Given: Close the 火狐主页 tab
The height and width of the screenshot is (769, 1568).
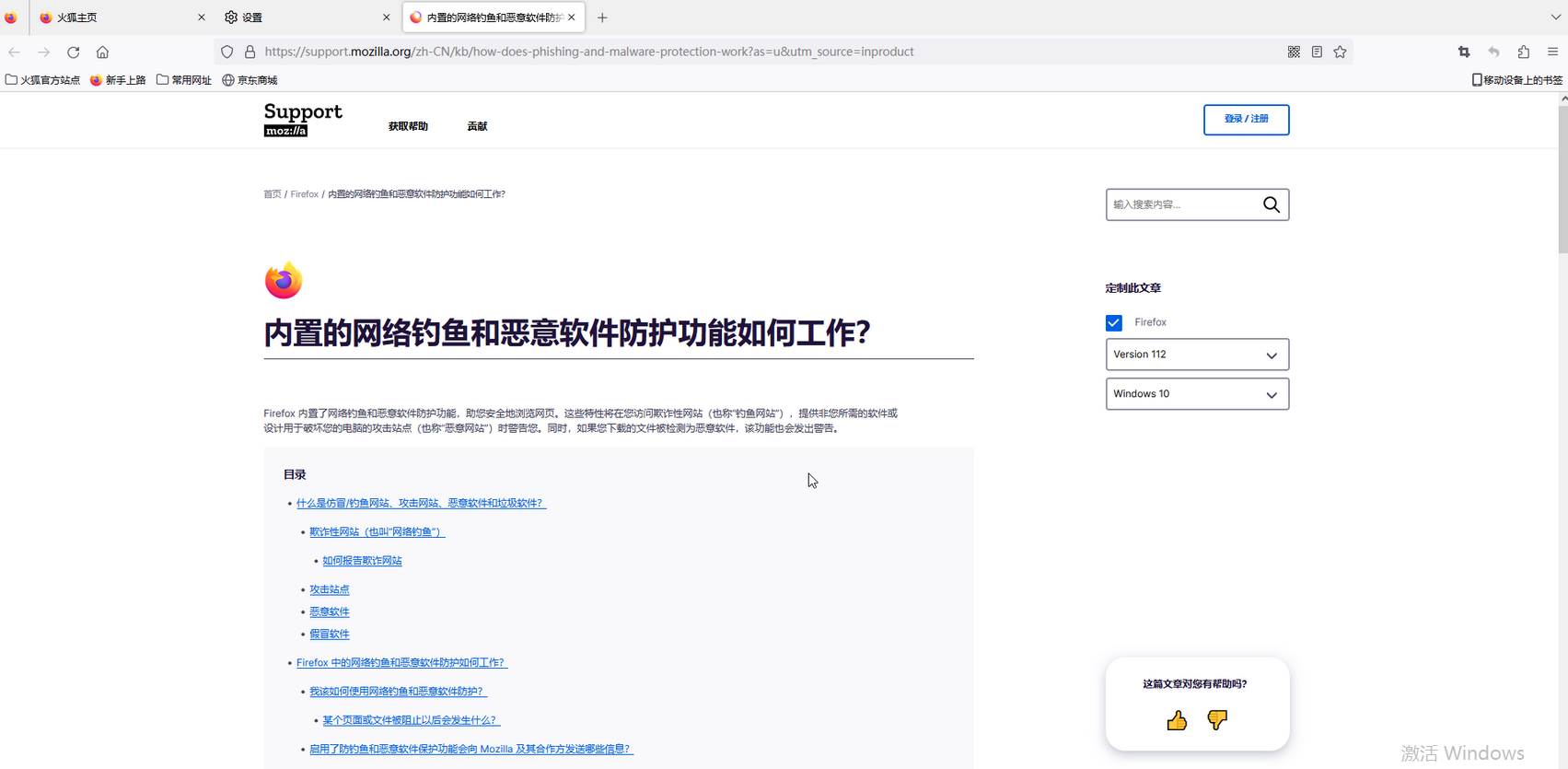Looking at the screenshot, I should 202,17.
